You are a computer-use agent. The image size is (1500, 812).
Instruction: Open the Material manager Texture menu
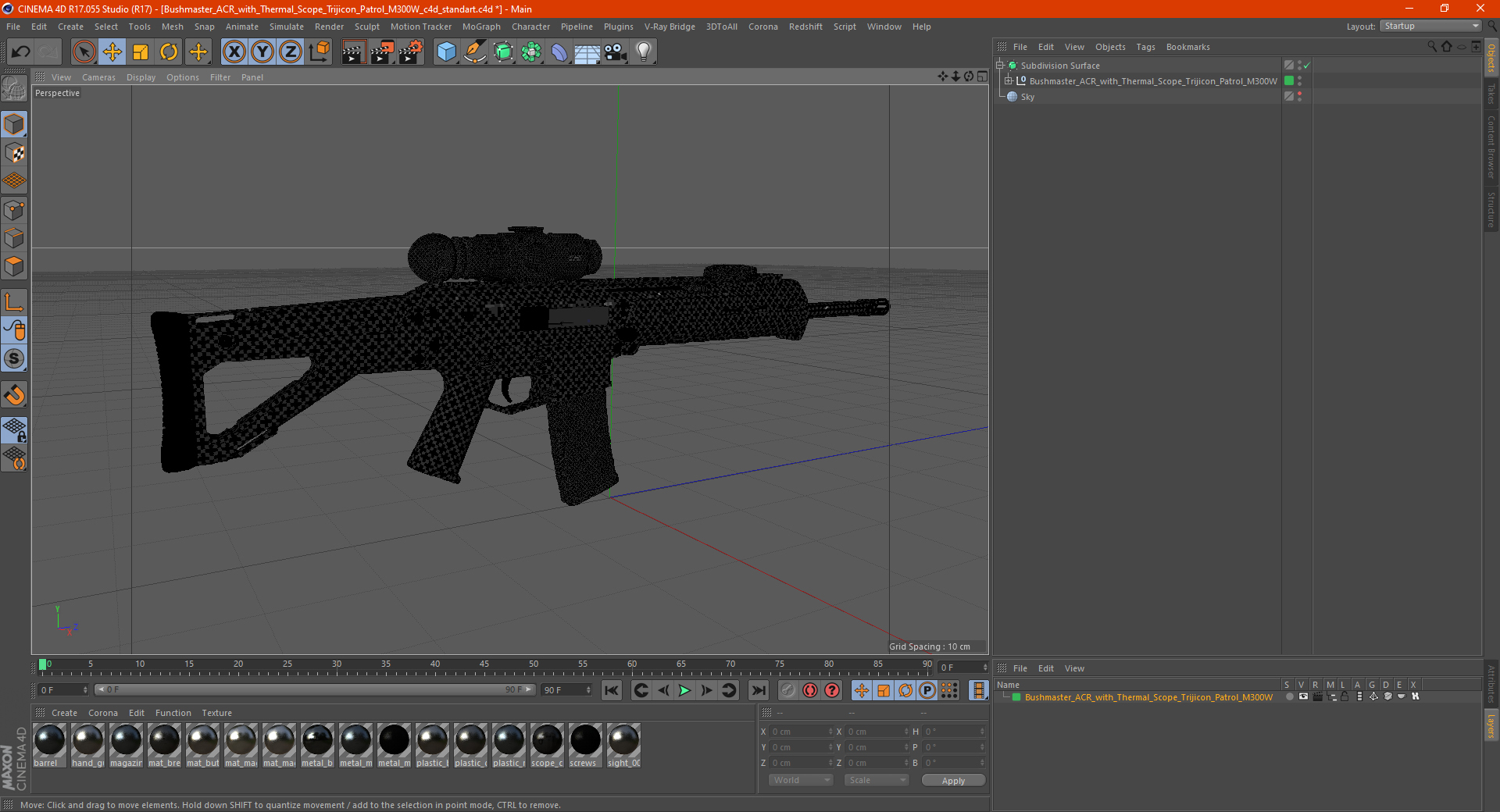(x=216, y=713)
